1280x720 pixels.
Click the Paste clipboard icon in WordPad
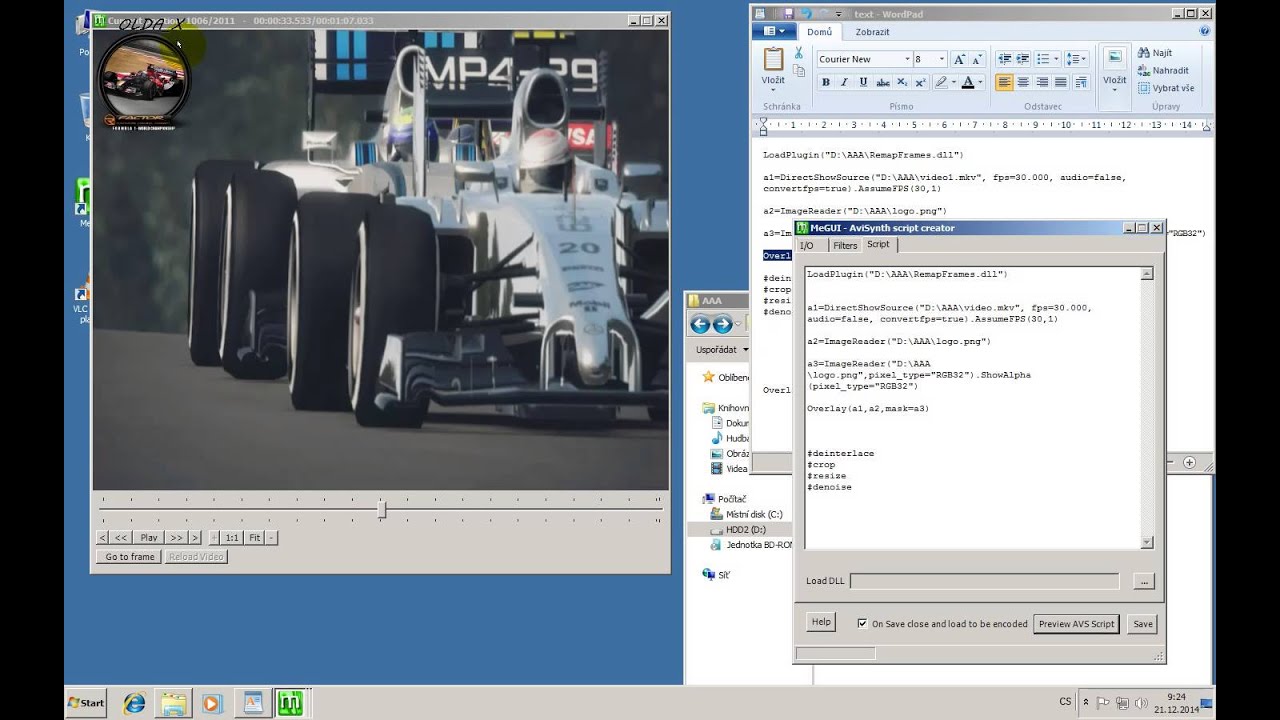(x=773, y=59)
